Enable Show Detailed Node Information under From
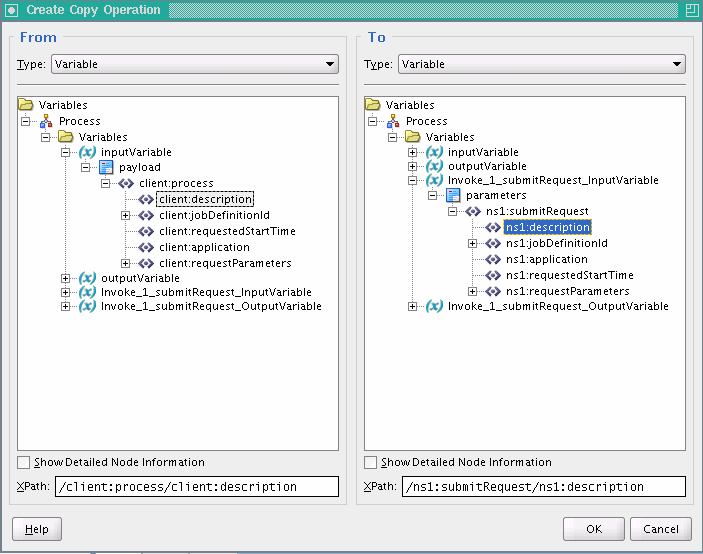This screenshot has height=554, width=703. tap(23, 462)
